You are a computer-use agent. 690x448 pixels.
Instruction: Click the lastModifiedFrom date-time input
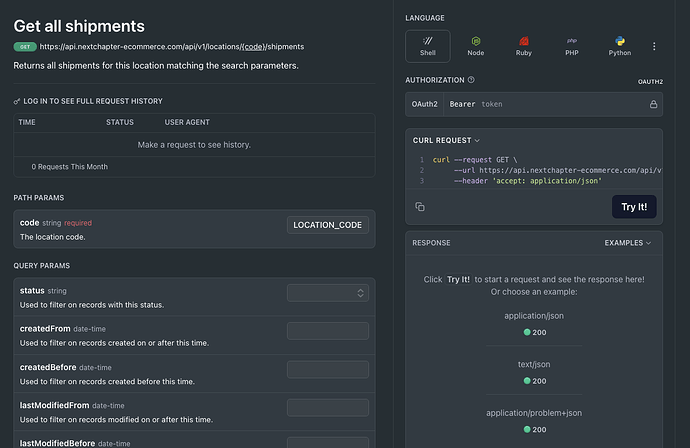tap(328, 408)
